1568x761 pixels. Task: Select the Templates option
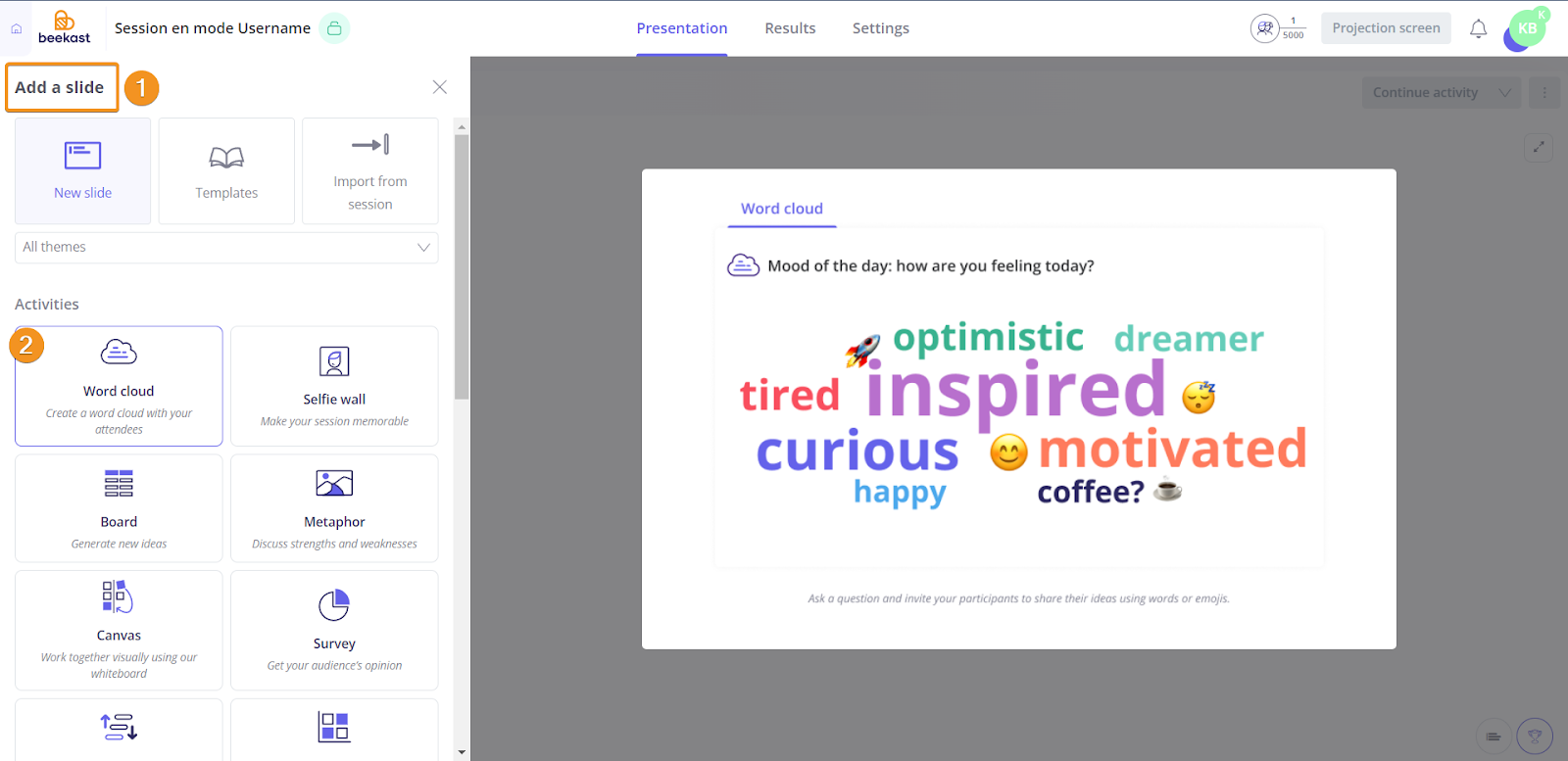click(226, 171)
